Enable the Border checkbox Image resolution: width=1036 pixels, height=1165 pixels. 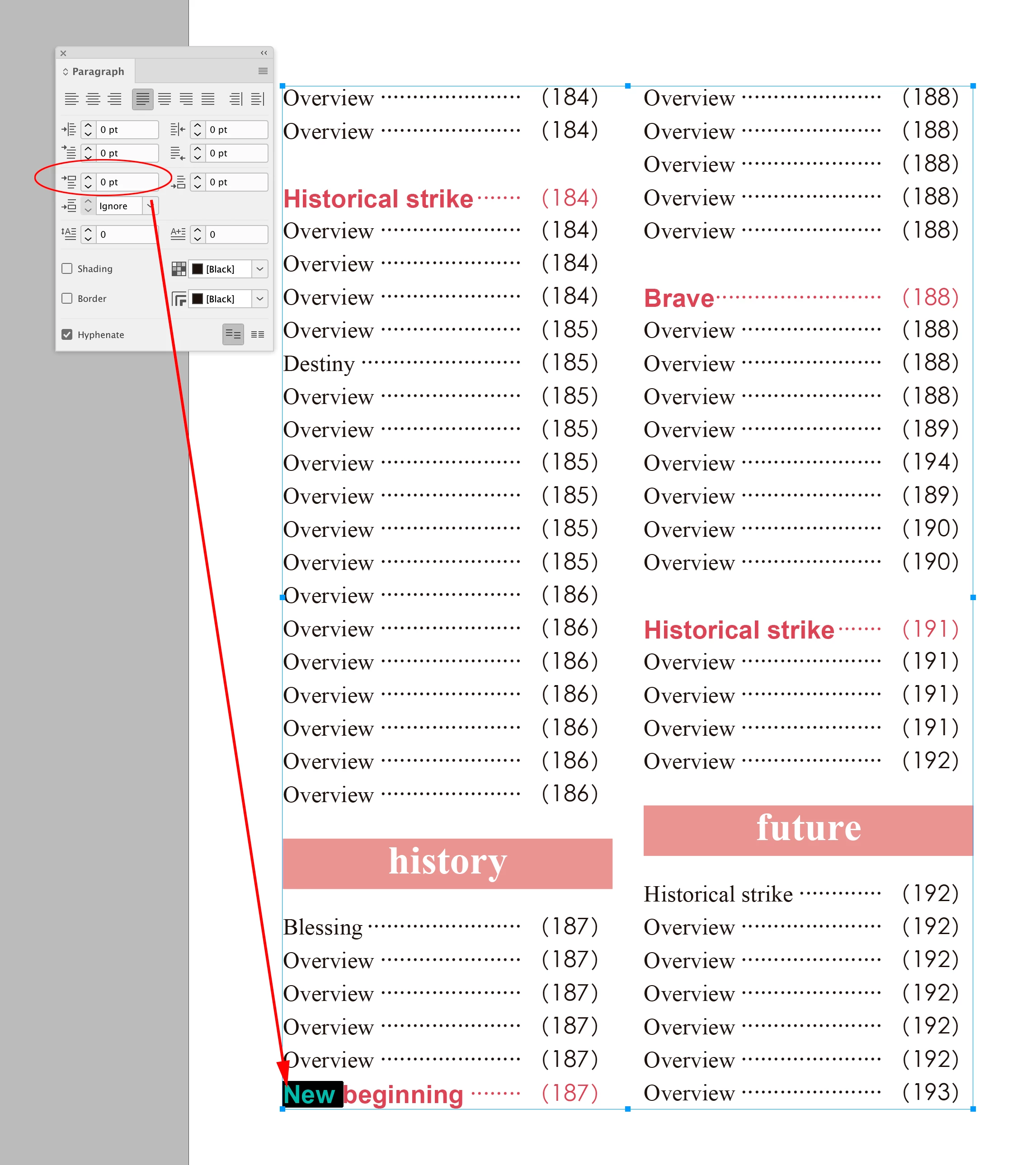(67, 298)
